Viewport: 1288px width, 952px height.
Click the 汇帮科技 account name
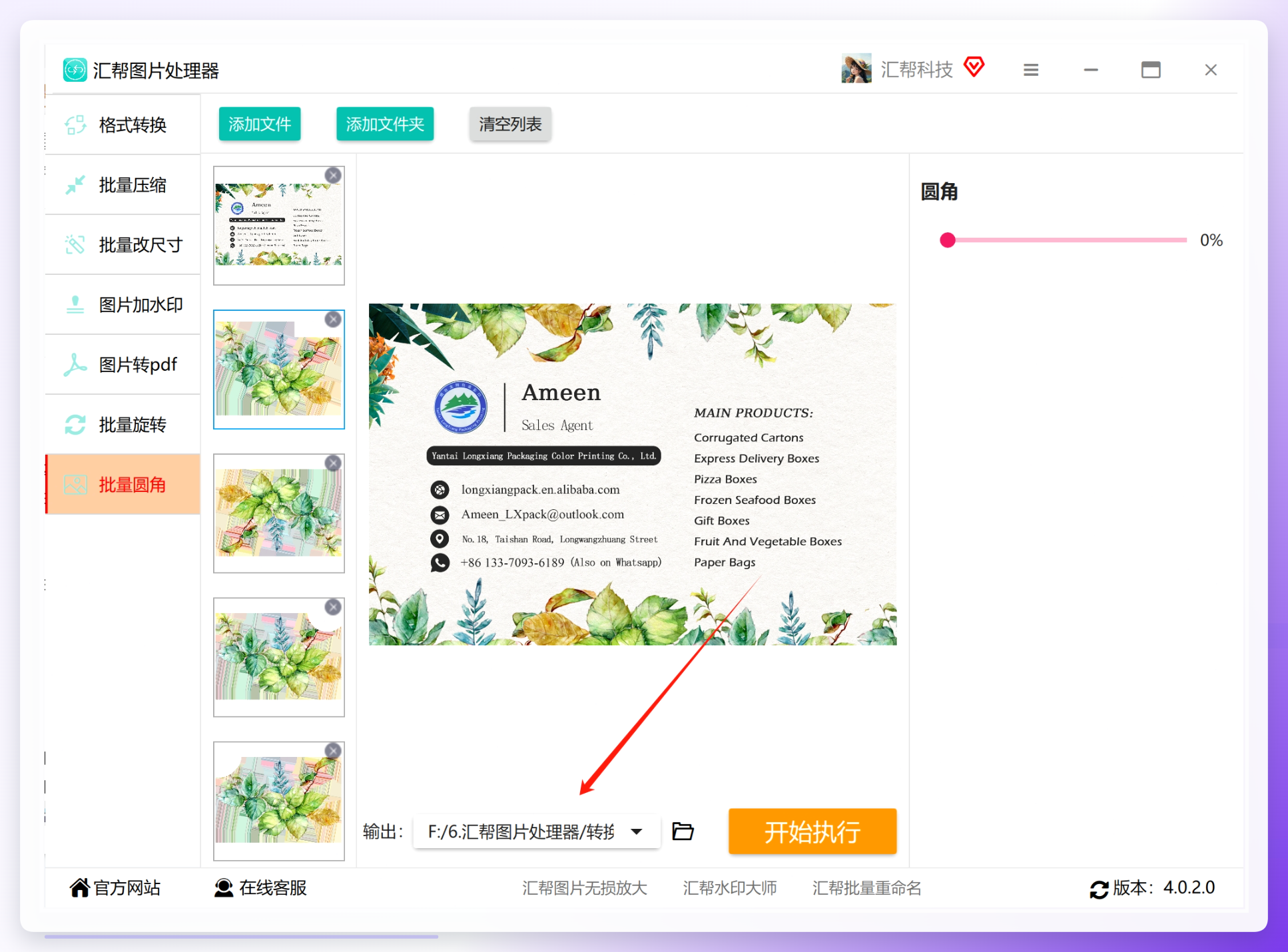(916, 70)
